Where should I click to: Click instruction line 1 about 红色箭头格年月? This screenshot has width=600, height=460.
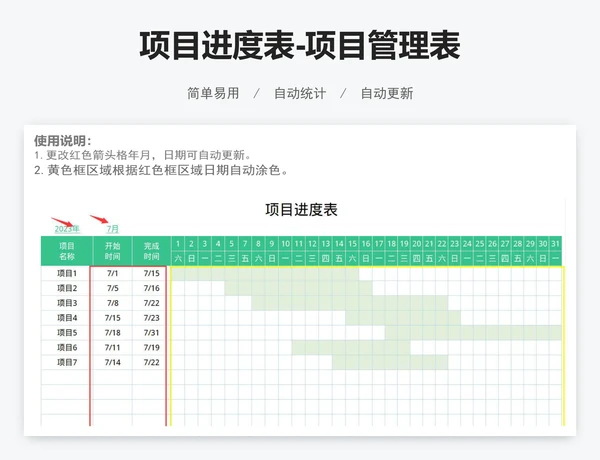pyautogui.click(x=143, y=155)
